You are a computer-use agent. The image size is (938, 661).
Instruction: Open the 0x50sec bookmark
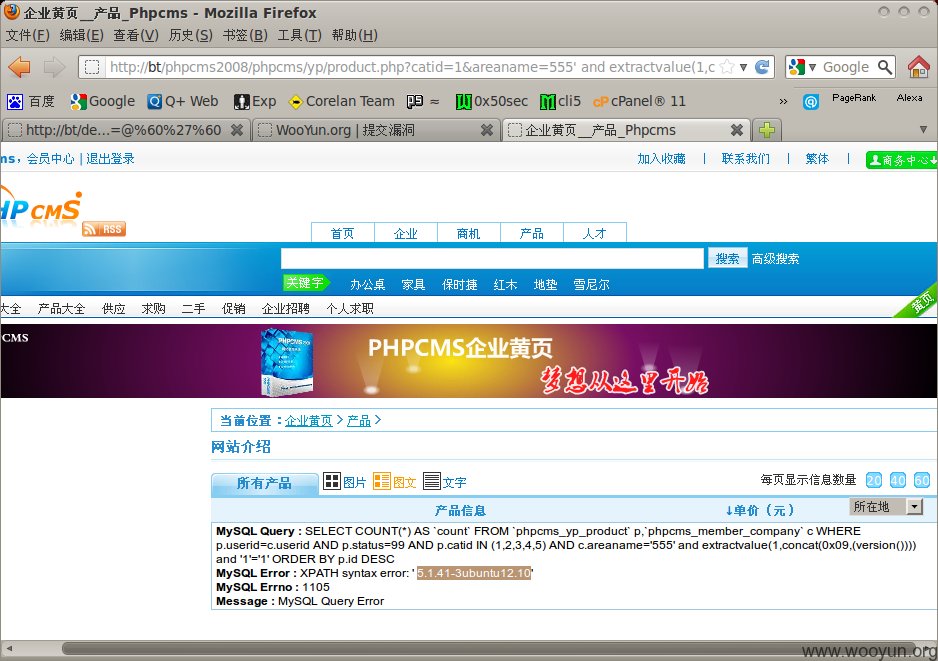tap(492, 102)
